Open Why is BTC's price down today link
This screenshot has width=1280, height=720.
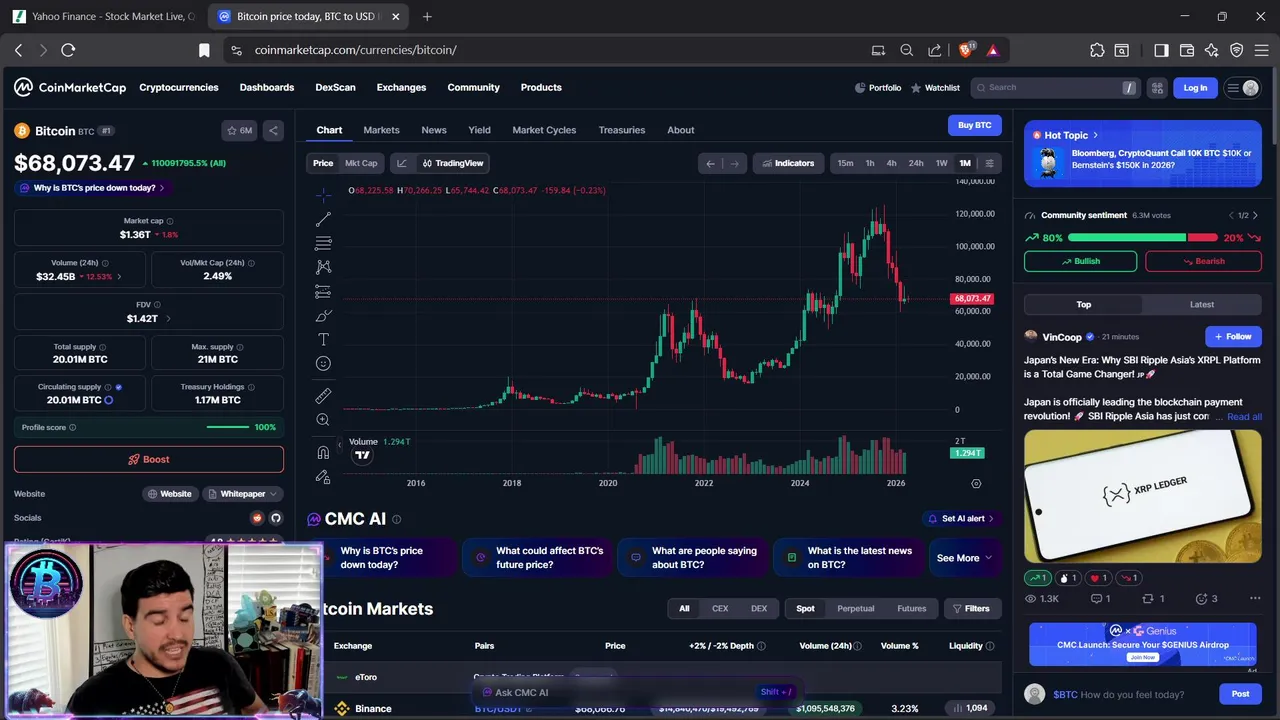[x=92, y=188]
